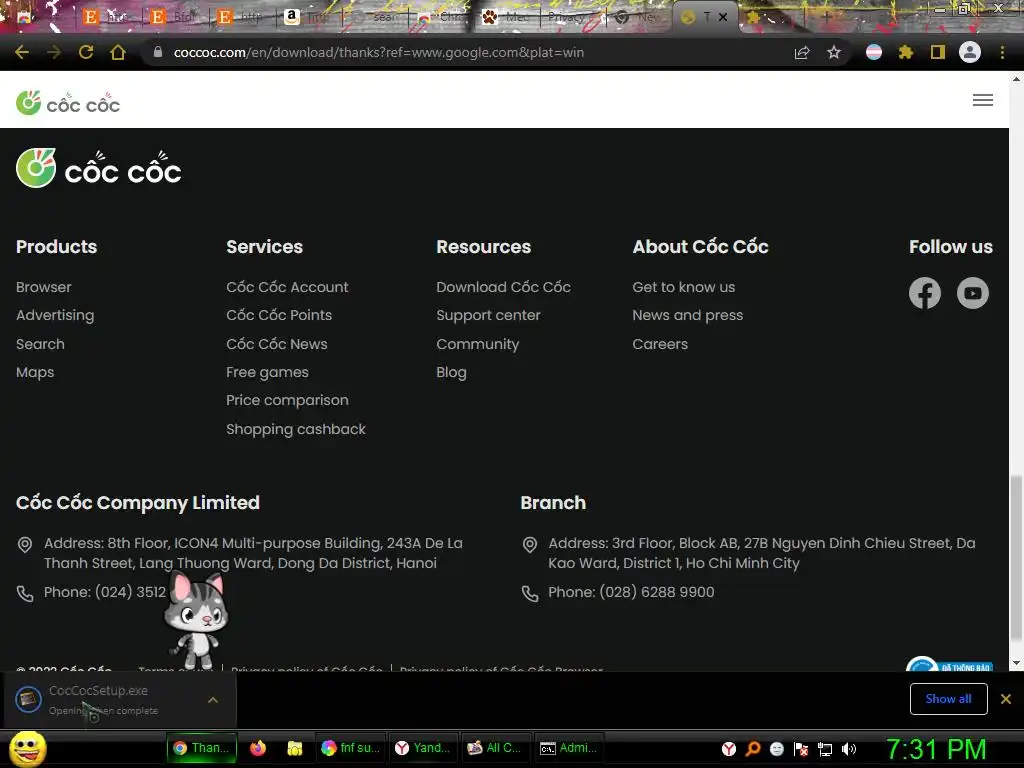Open the Search product link

pyautogui.click(x=40, y=344)
